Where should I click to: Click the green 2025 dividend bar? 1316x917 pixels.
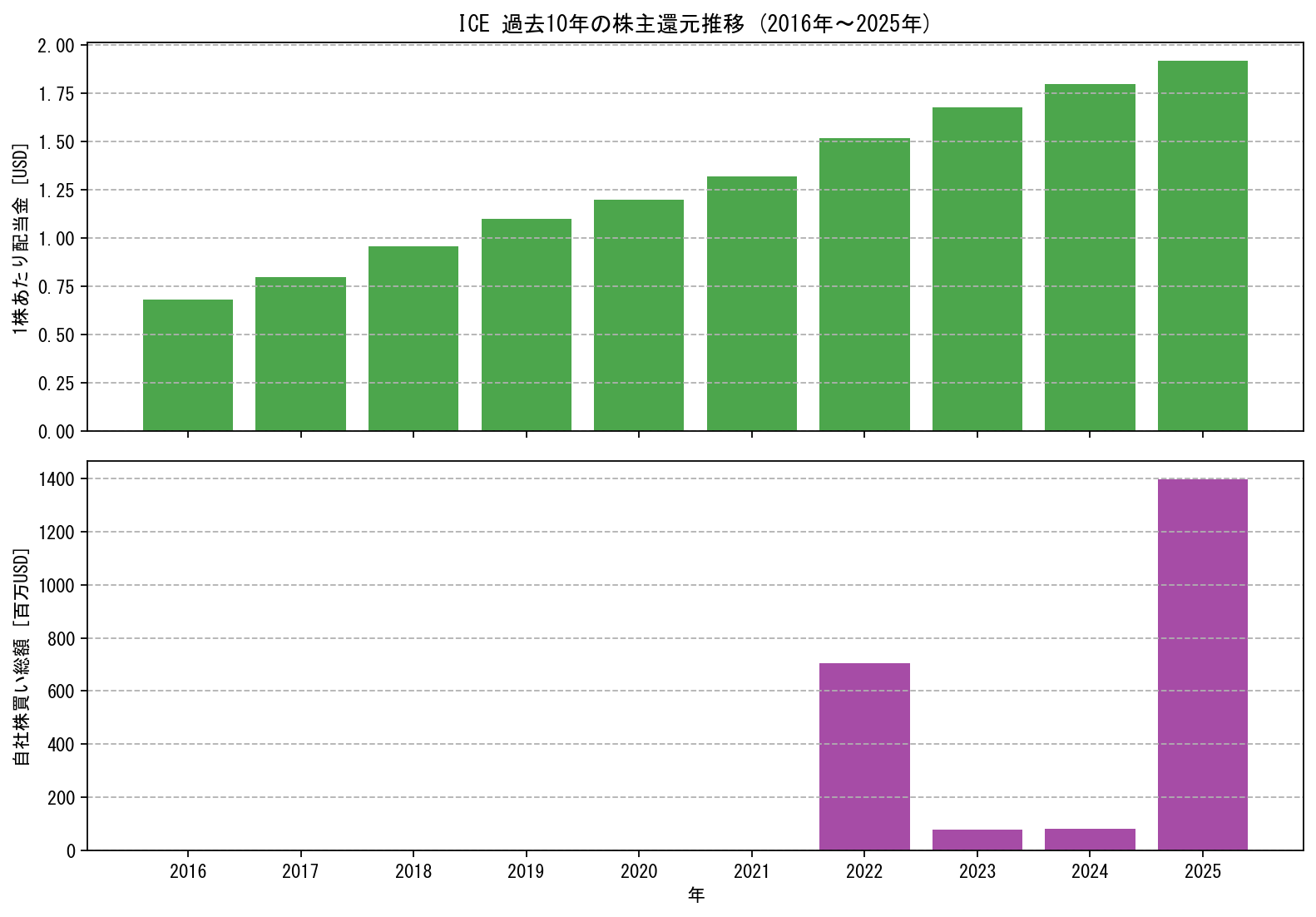click(x=1203, y=246)
